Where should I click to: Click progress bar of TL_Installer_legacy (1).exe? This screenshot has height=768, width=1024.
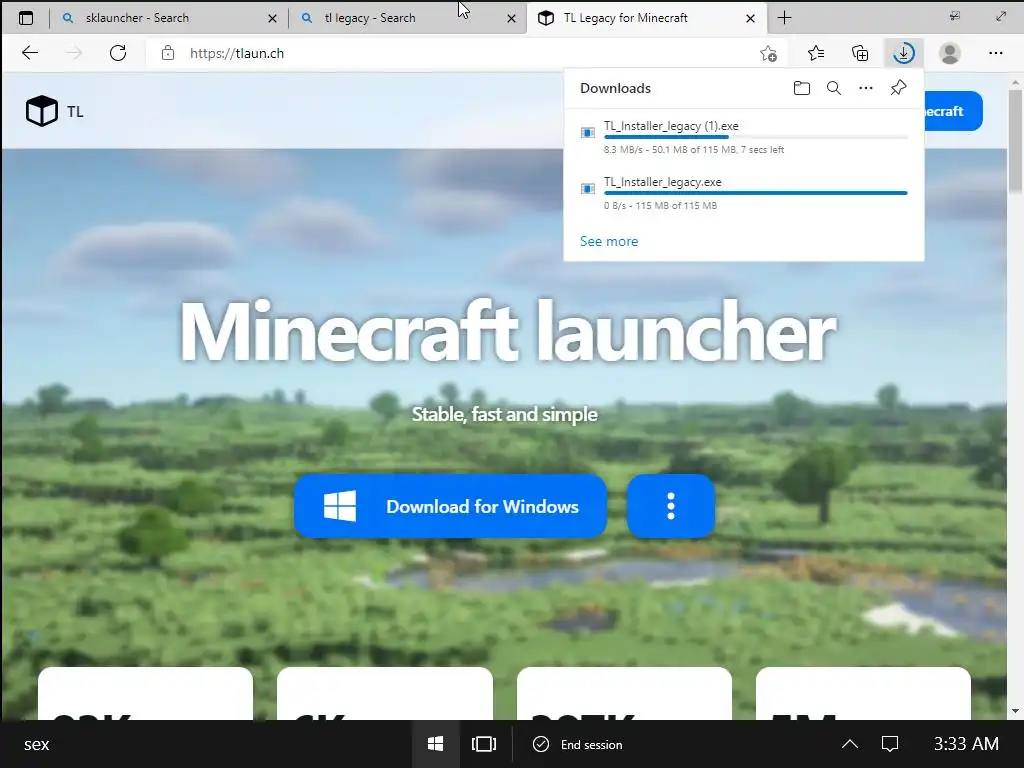click(756, 137)
